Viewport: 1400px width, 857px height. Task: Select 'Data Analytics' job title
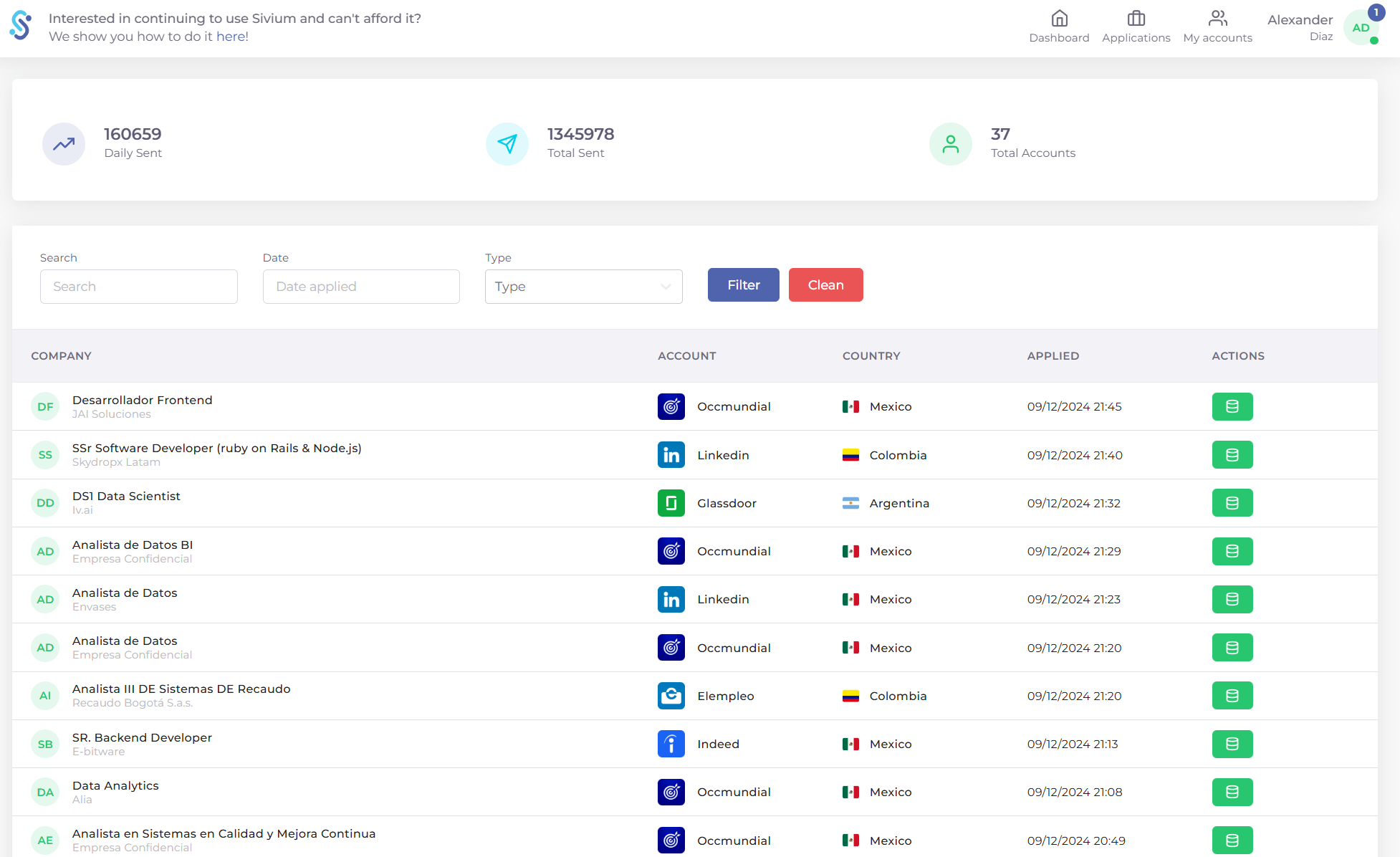(x=115, y=785)
